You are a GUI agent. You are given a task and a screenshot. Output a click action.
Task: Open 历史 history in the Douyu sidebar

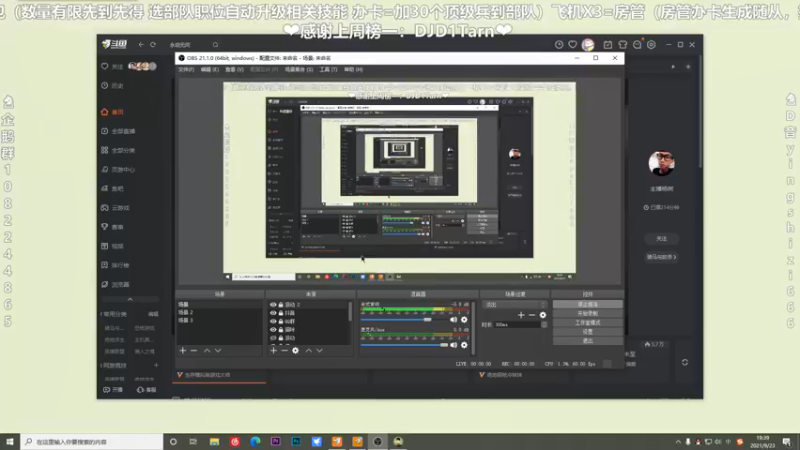click(x=112, y=86)
